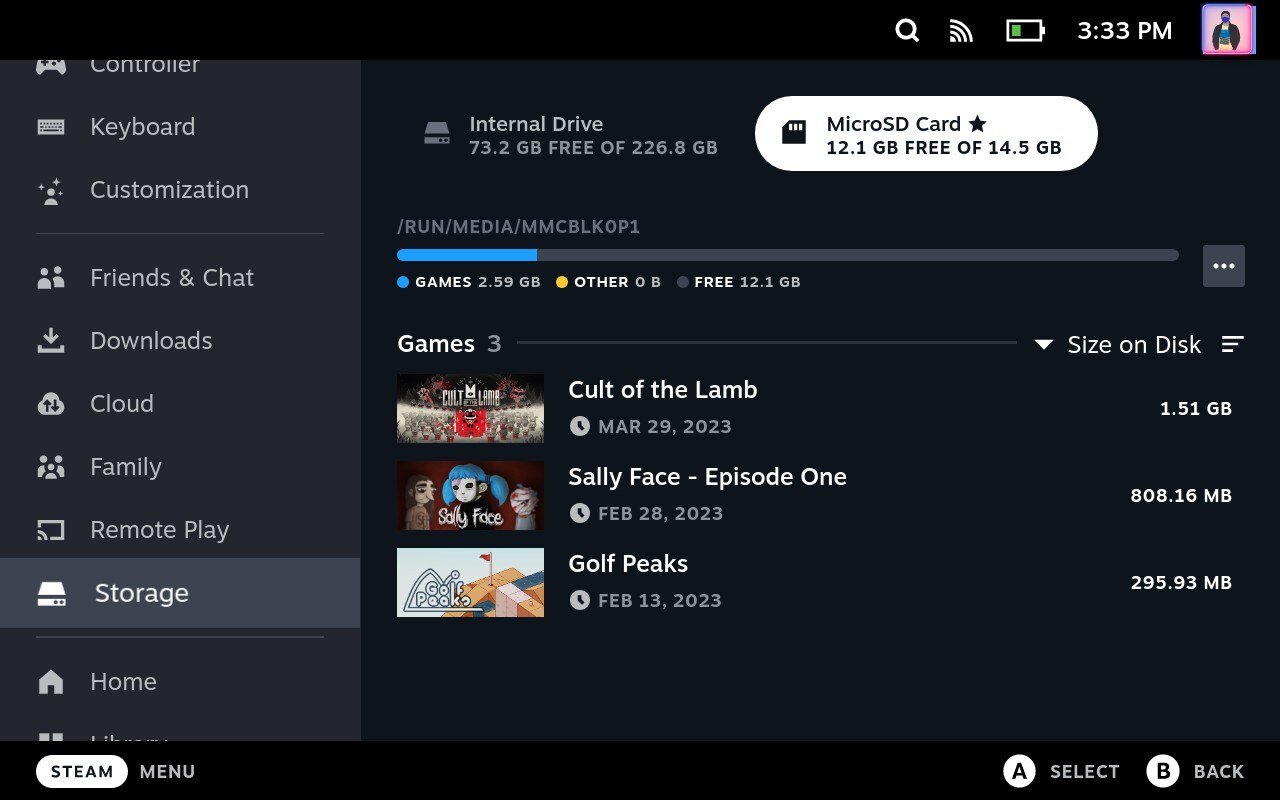This screenshot has height=800, width=1280.
Task: Open the search icon in the top bar
Action: (907, 31)
